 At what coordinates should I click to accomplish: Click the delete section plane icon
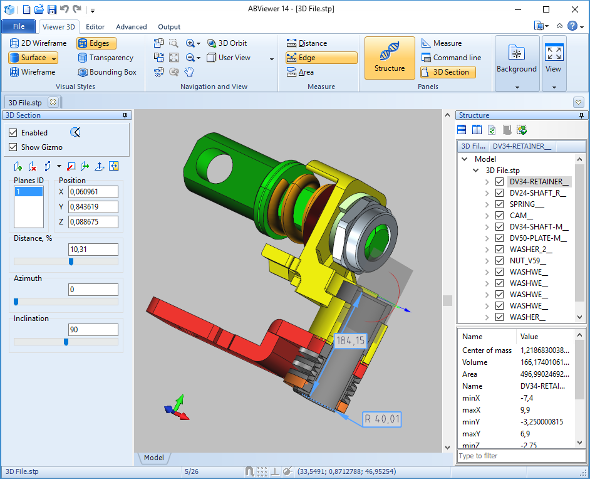[33, 166]
